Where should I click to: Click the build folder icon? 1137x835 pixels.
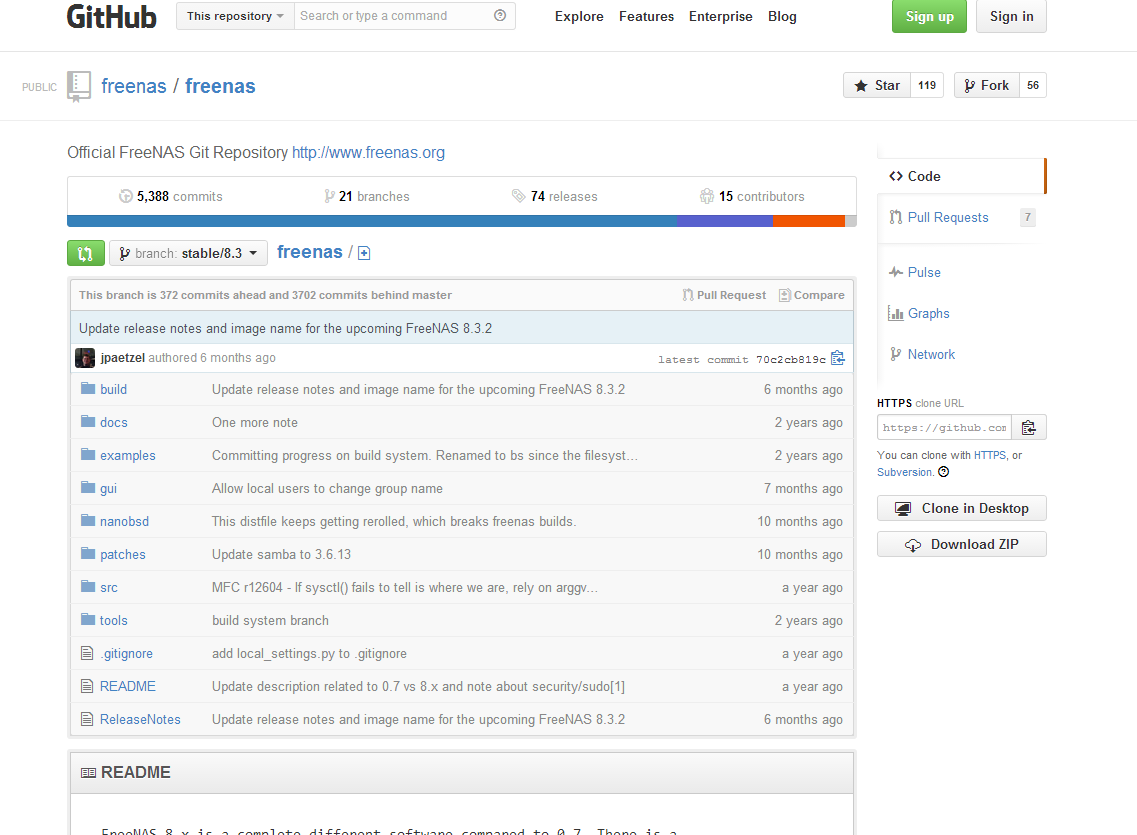(x=88, y=389)
